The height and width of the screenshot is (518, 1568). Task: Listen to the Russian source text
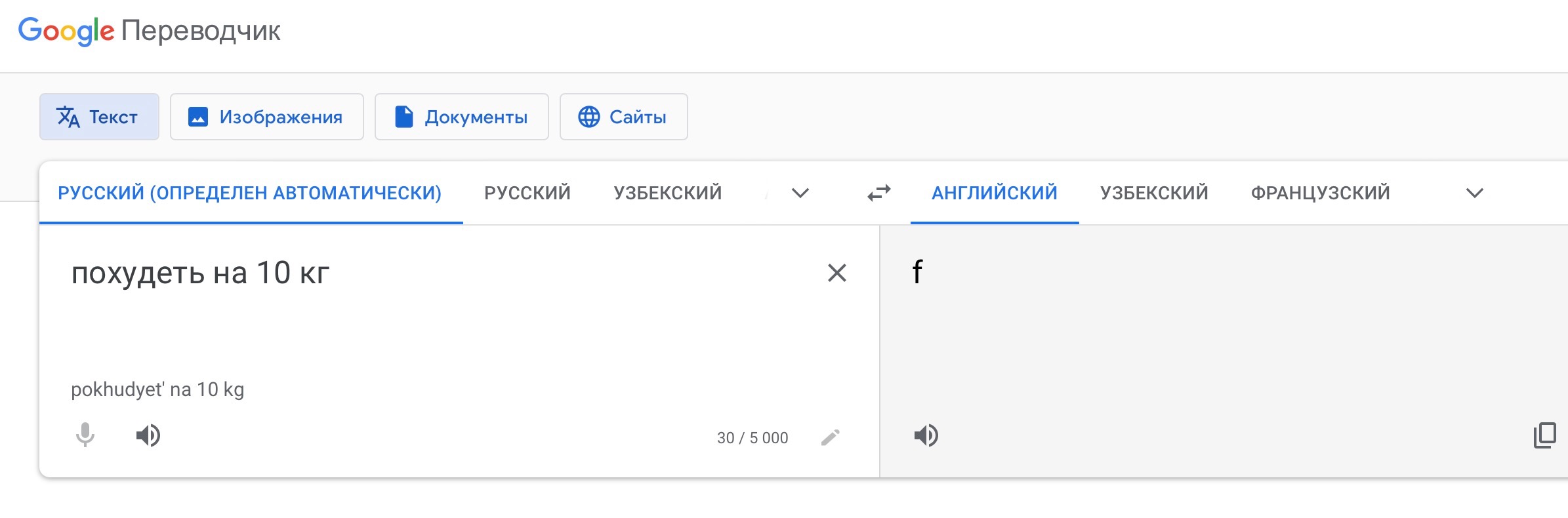[148, 435]
